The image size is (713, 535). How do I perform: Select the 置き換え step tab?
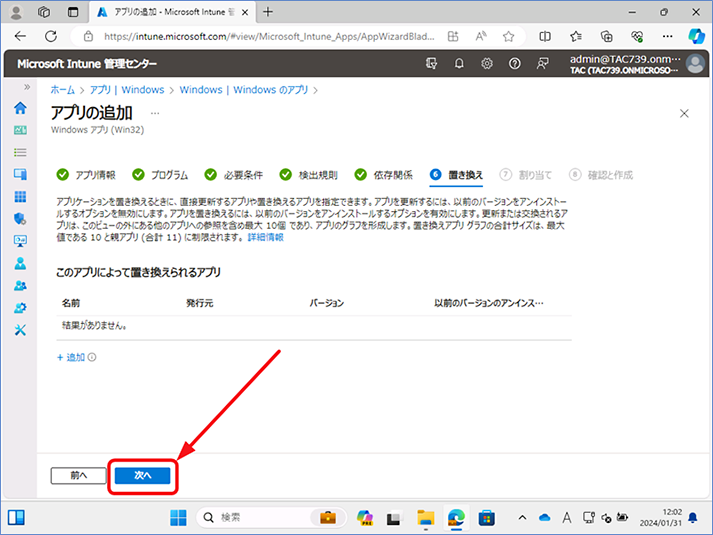pos(456,175)
